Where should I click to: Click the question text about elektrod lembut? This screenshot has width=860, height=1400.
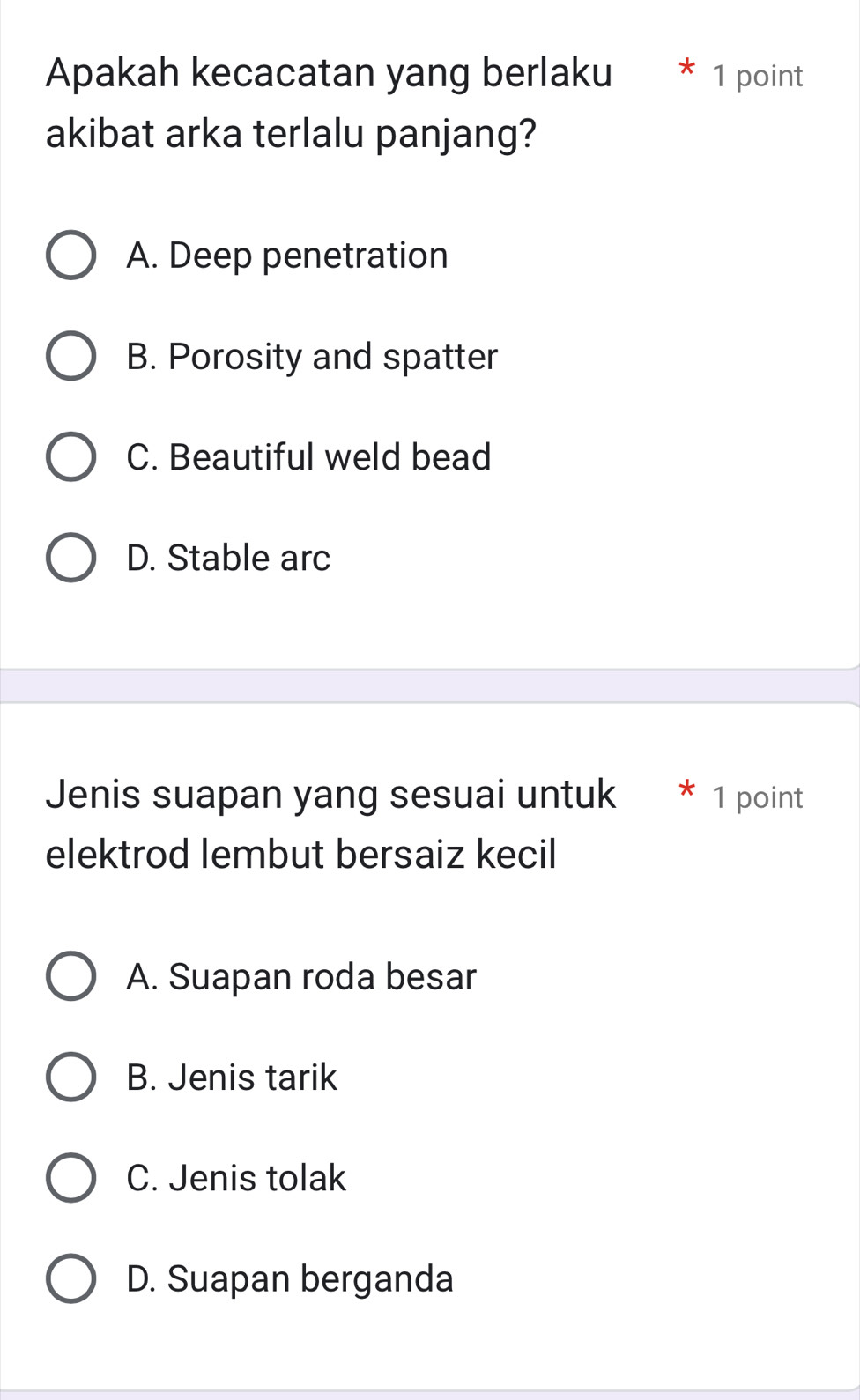pyautogui.click(x=330, y=824)
